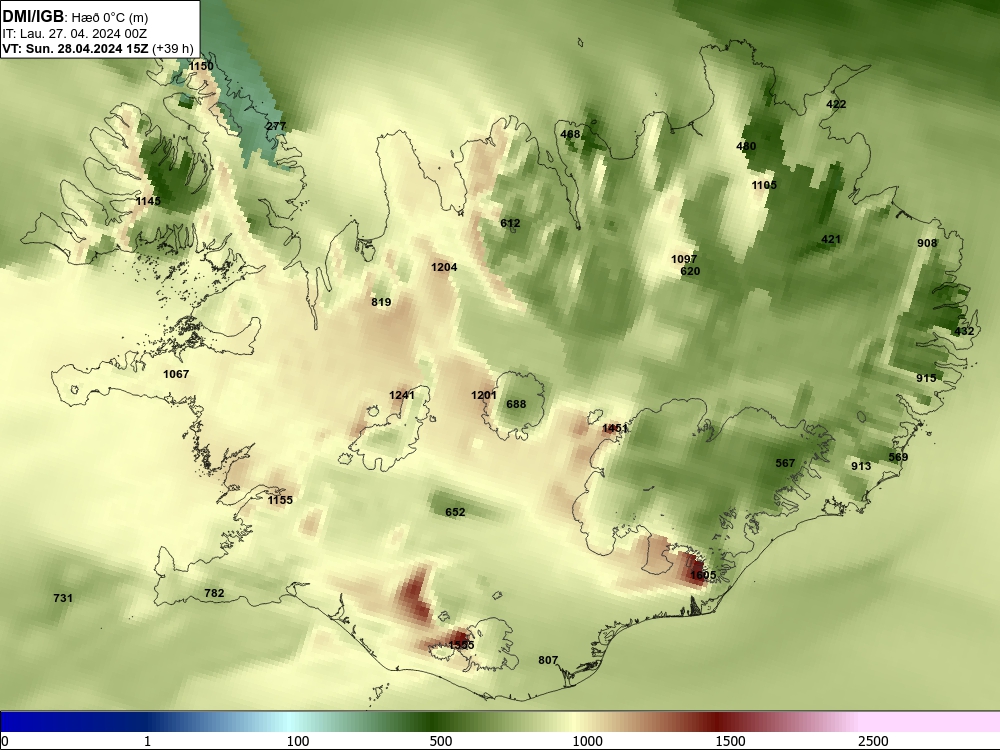Click the 2500 label on the color scale
The height and width of the screenshot is (750, 1000).
pyautogui.click(x=873, y=741)
